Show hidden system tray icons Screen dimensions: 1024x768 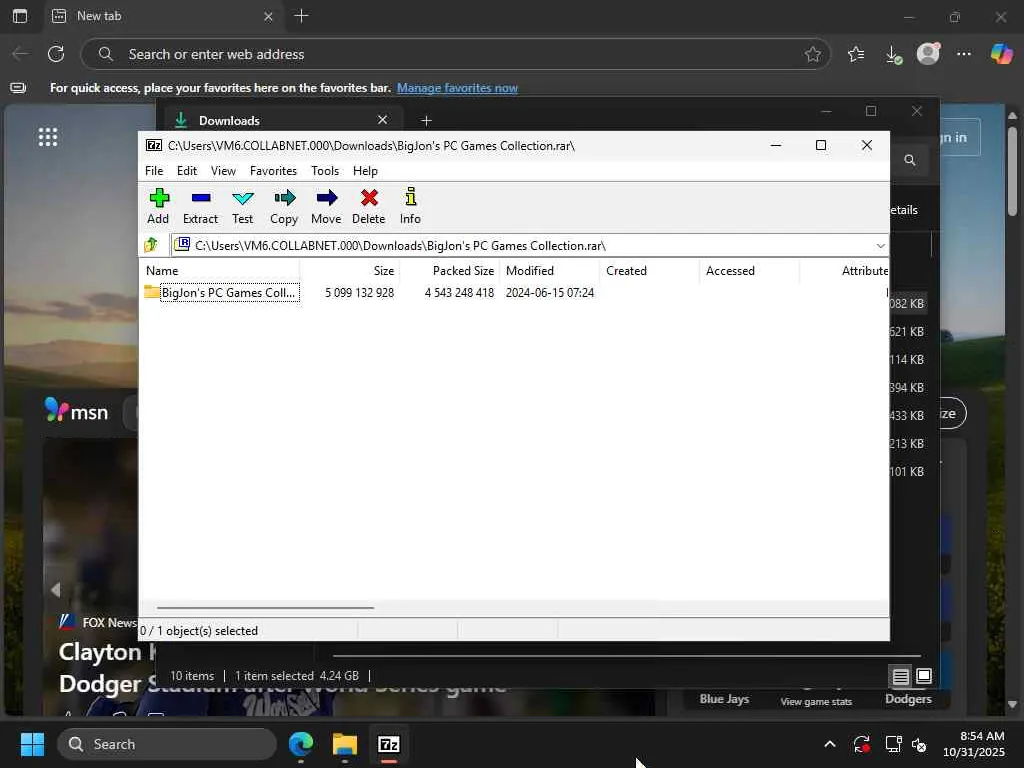point(829,744)
